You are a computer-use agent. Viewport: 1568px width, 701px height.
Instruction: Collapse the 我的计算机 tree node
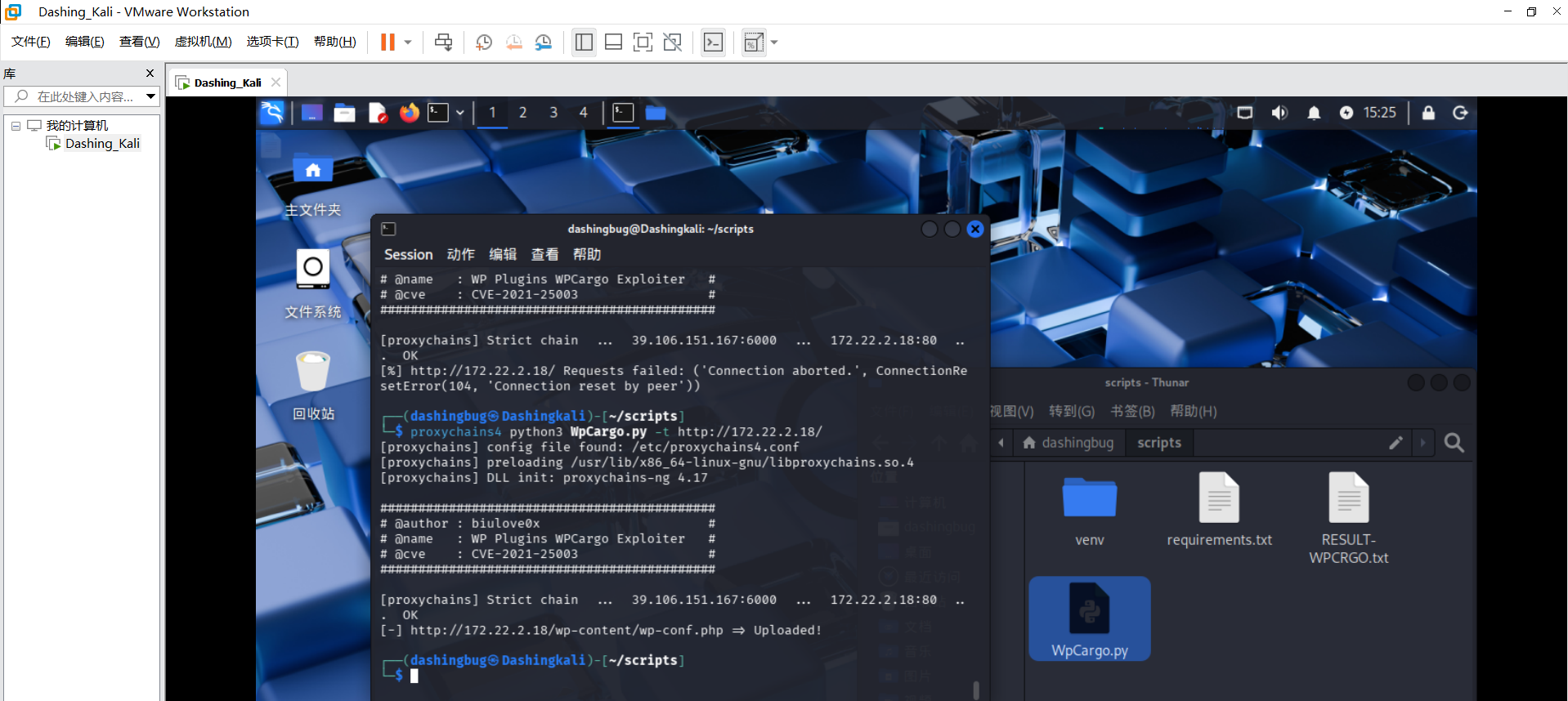pyautogui.click(x=16, y=126)
